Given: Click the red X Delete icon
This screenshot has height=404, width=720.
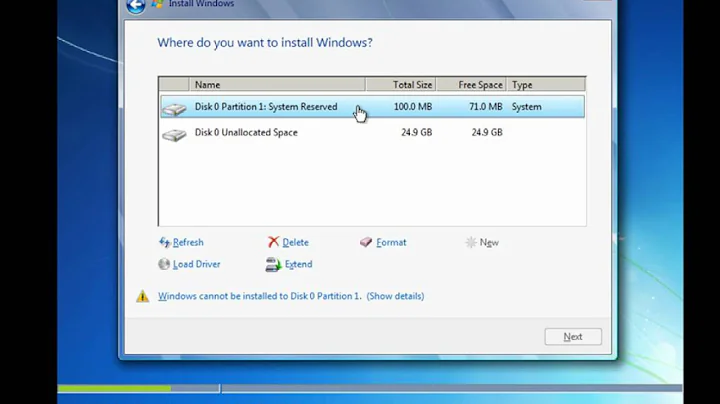Looking at the screenshot, I should tap(273, 242).
